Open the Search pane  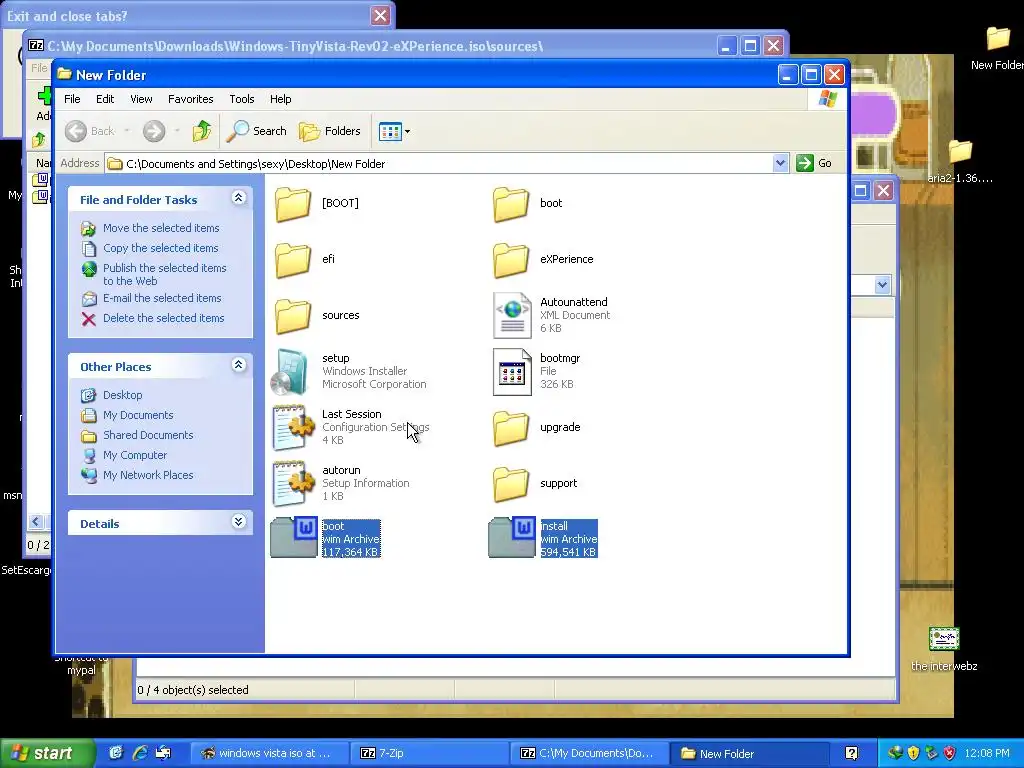(257, 131)
